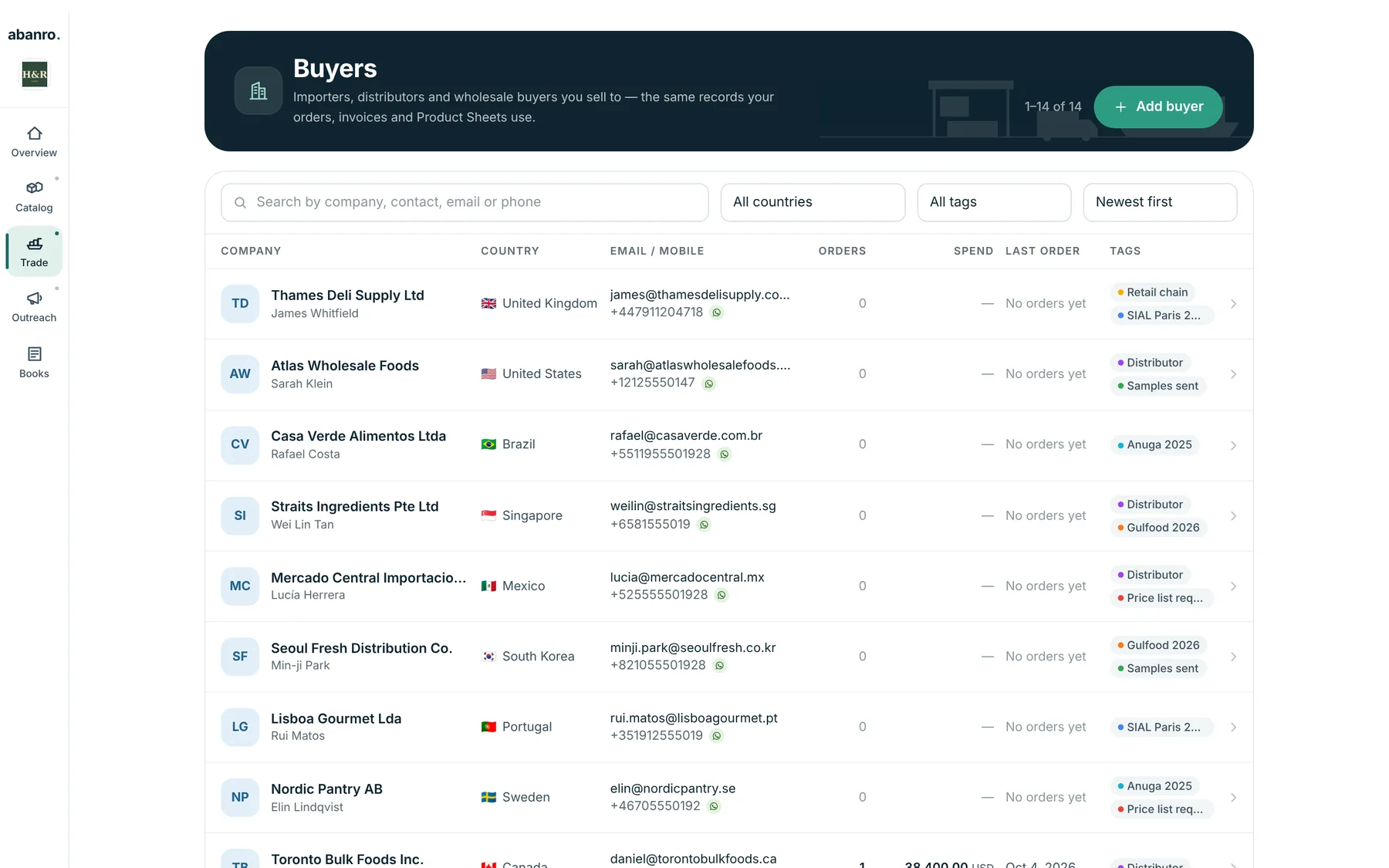Open the Outreach section
The width and height of the screenshot is (1389, 868).
34,307
